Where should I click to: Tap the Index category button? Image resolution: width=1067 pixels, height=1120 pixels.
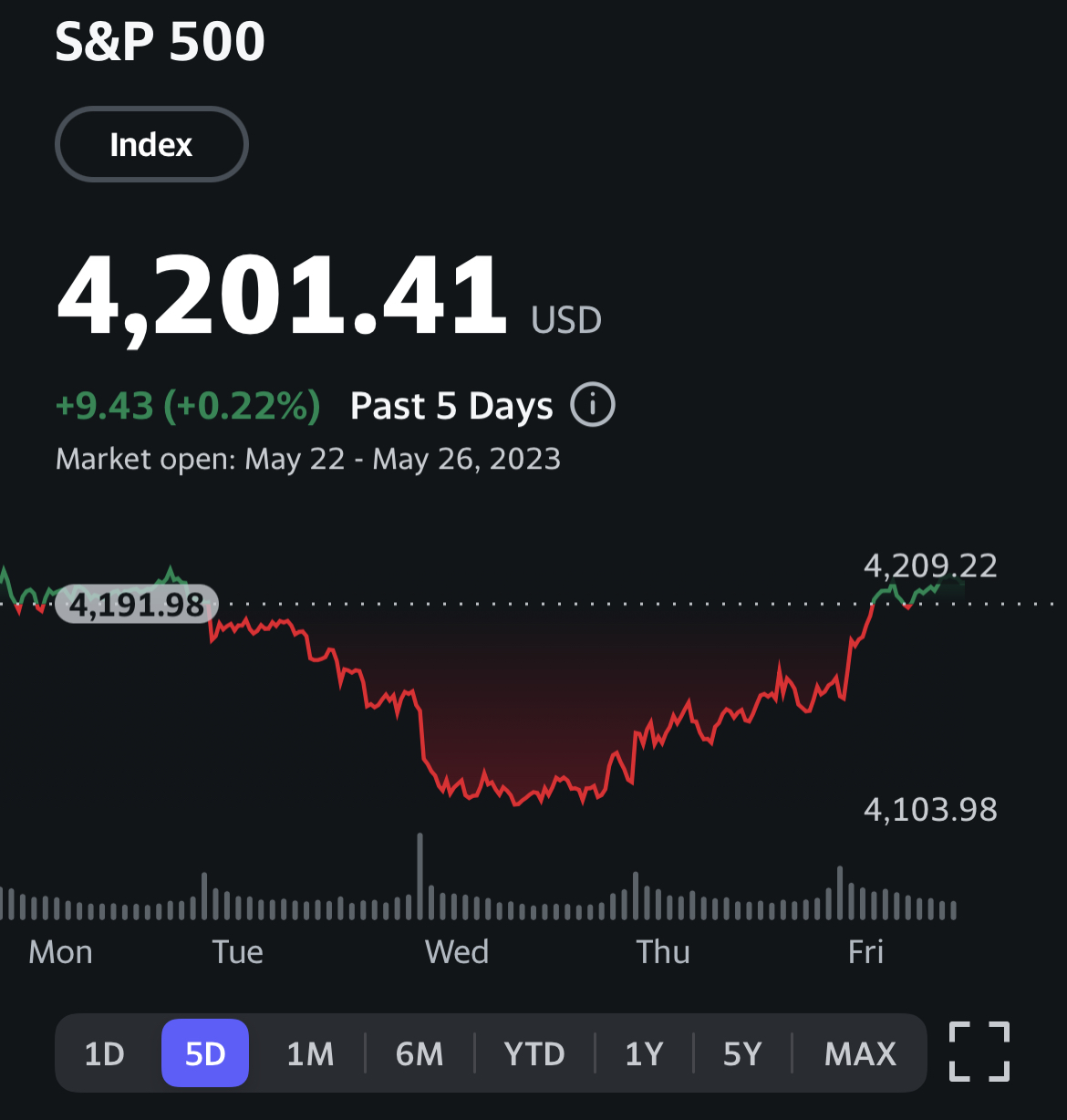[x=151, y=144]
